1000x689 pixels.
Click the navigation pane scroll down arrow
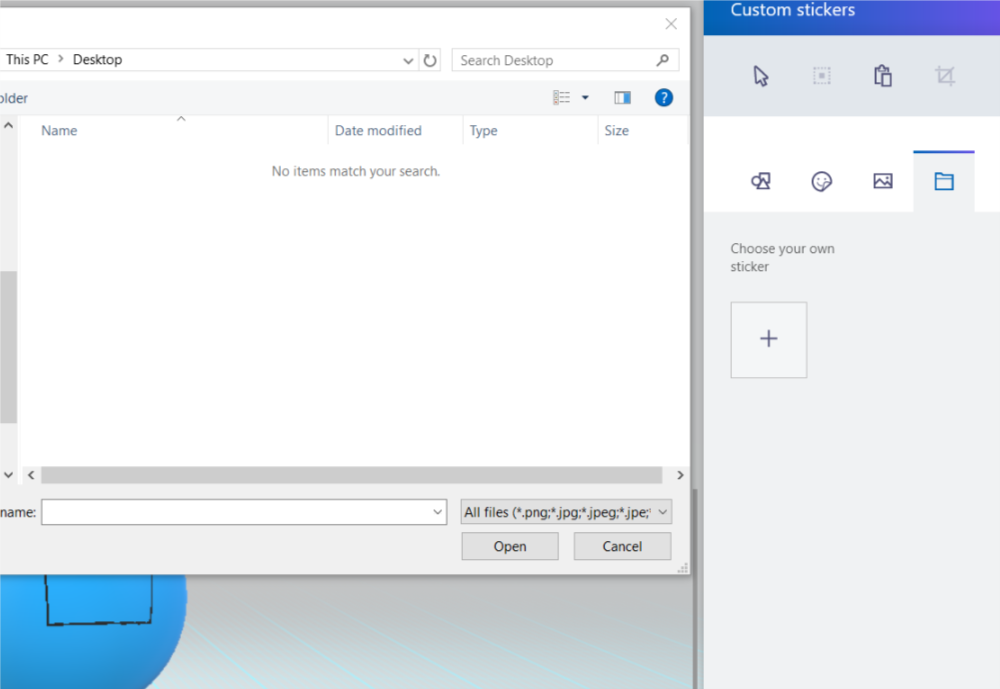[8, 475]
